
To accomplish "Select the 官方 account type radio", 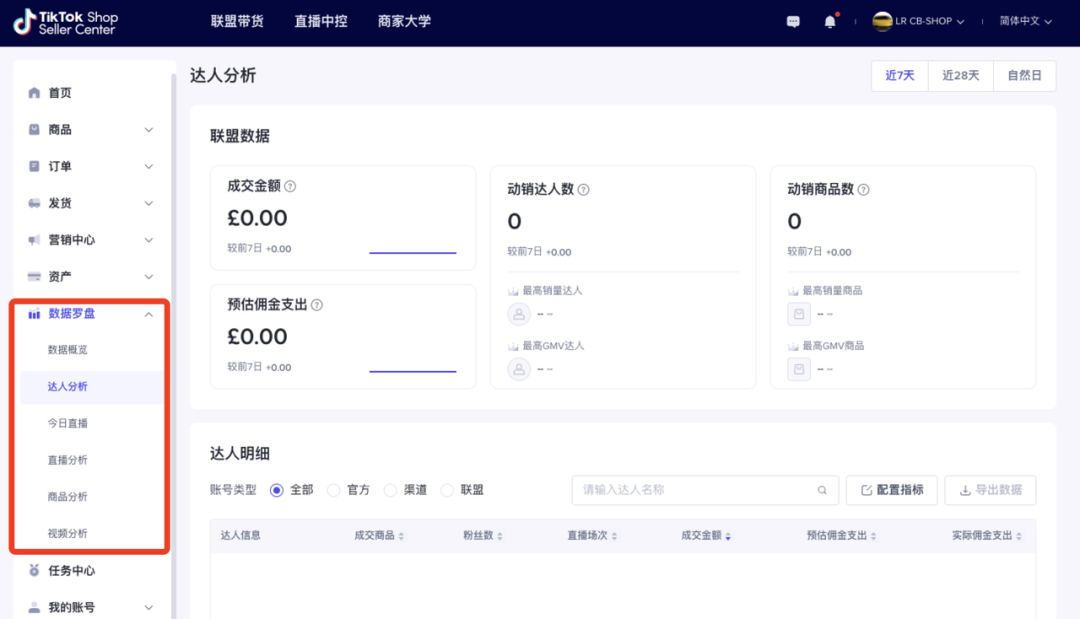I will pyautogui.click(x=333, y=490).
